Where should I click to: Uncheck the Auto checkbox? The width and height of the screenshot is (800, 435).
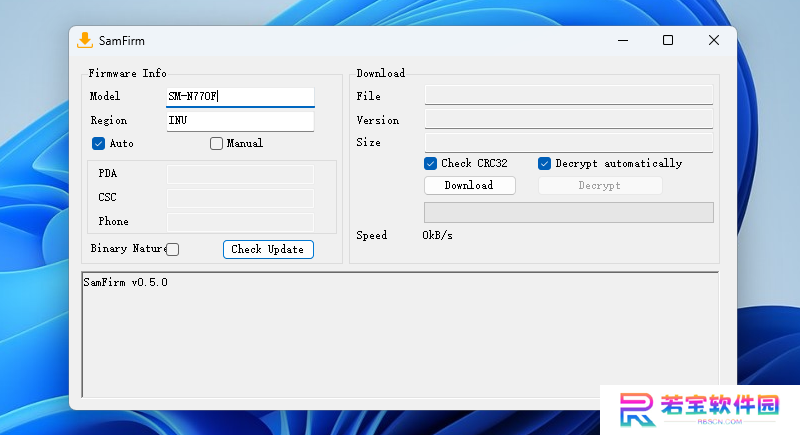tap(98, 144)
